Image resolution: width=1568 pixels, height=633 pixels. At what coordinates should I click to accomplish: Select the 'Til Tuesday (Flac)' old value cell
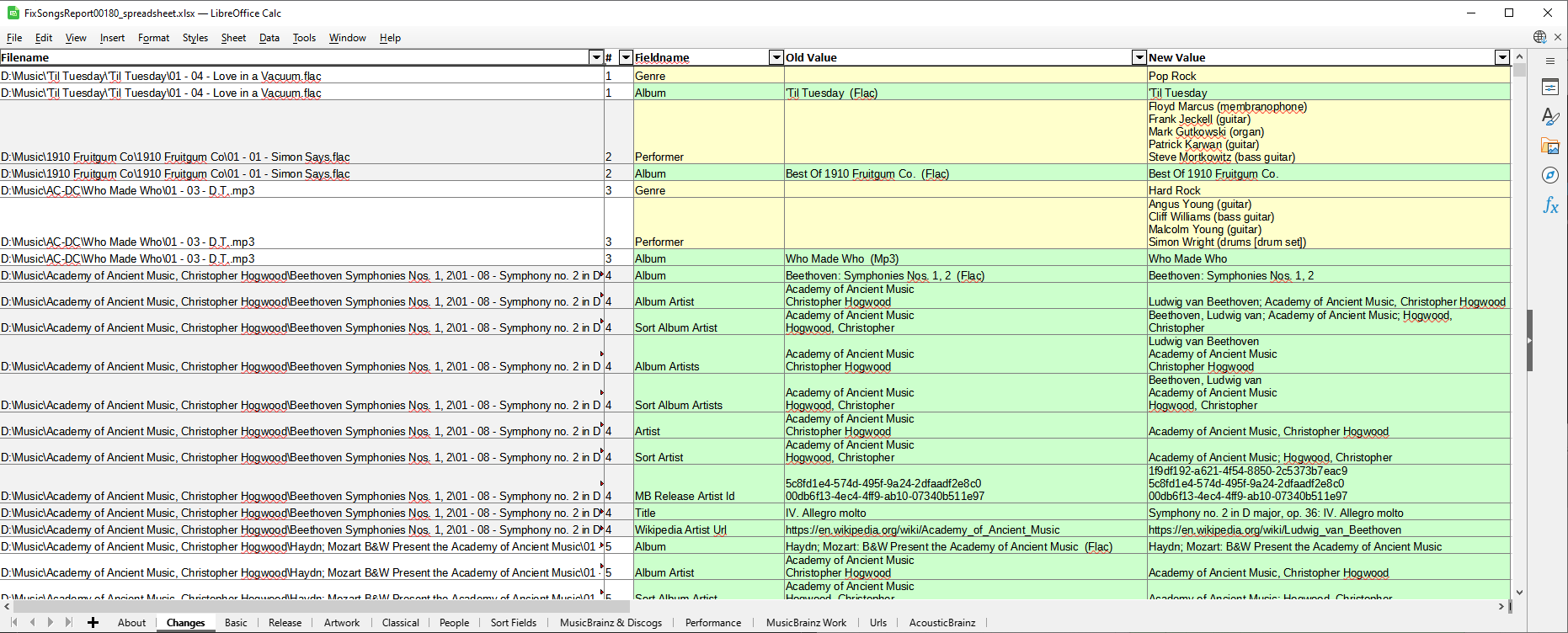965,92
